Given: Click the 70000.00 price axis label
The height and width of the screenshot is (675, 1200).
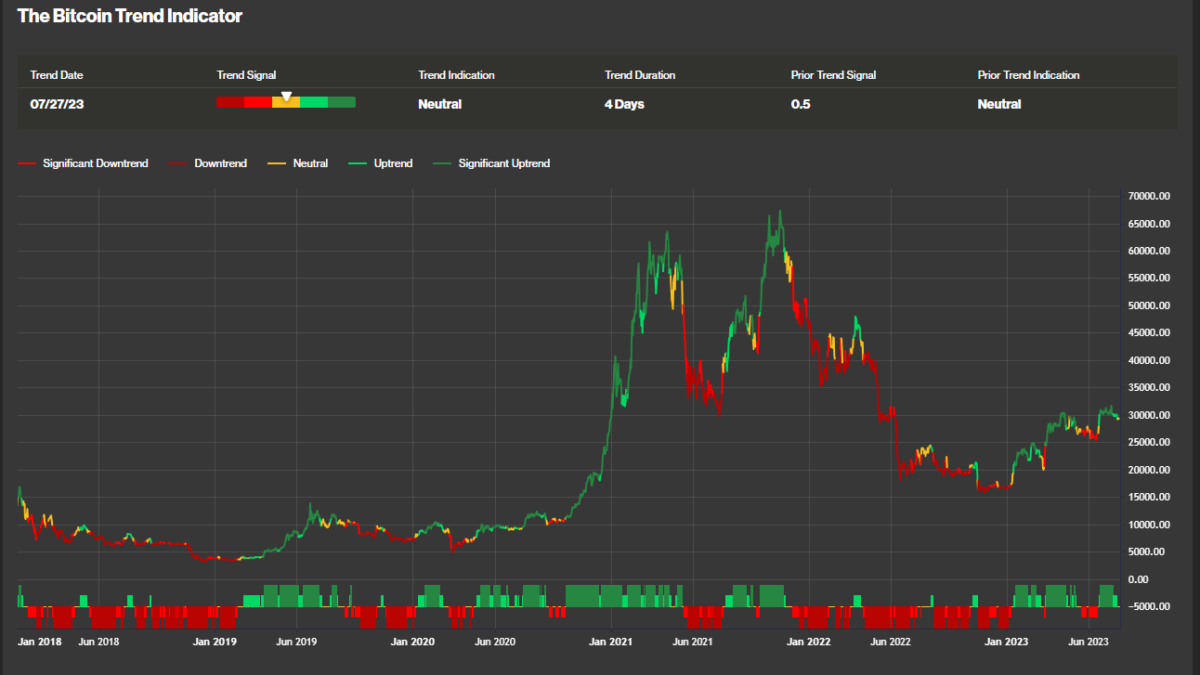Looking at the screenshot, I should (1147, 196).
